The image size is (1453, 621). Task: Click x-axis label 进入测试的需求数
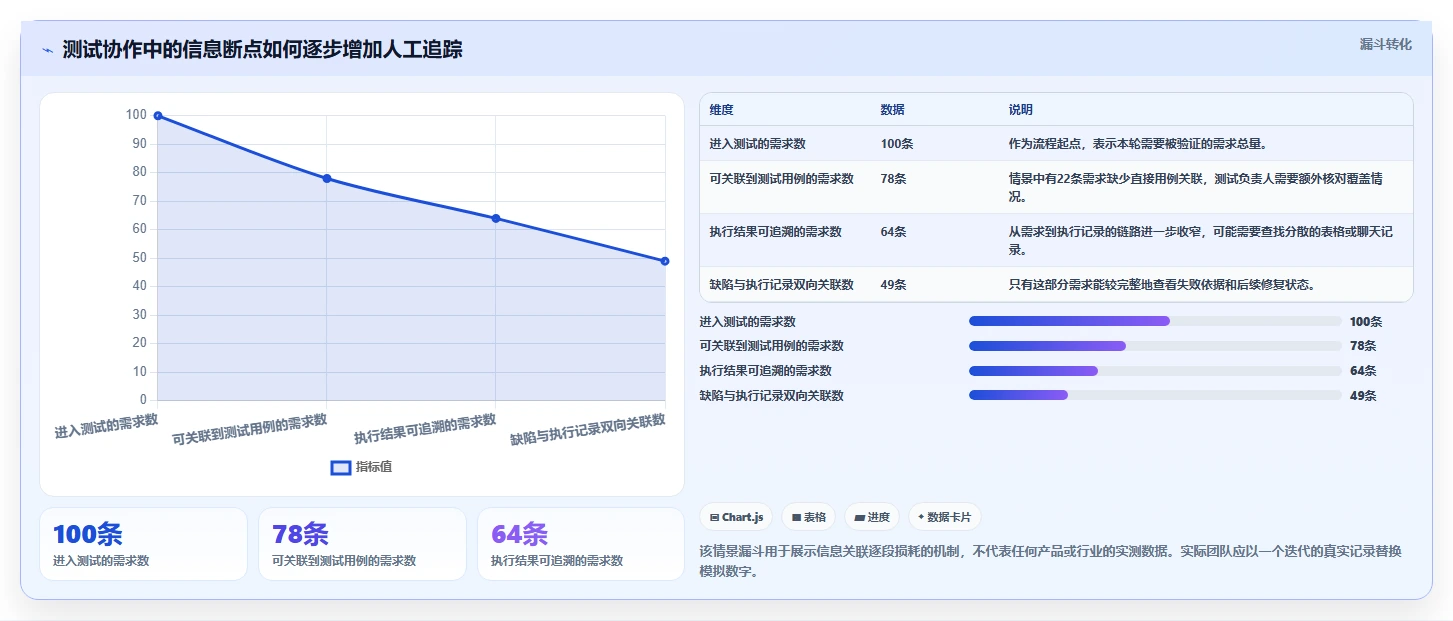click(106, 427)
